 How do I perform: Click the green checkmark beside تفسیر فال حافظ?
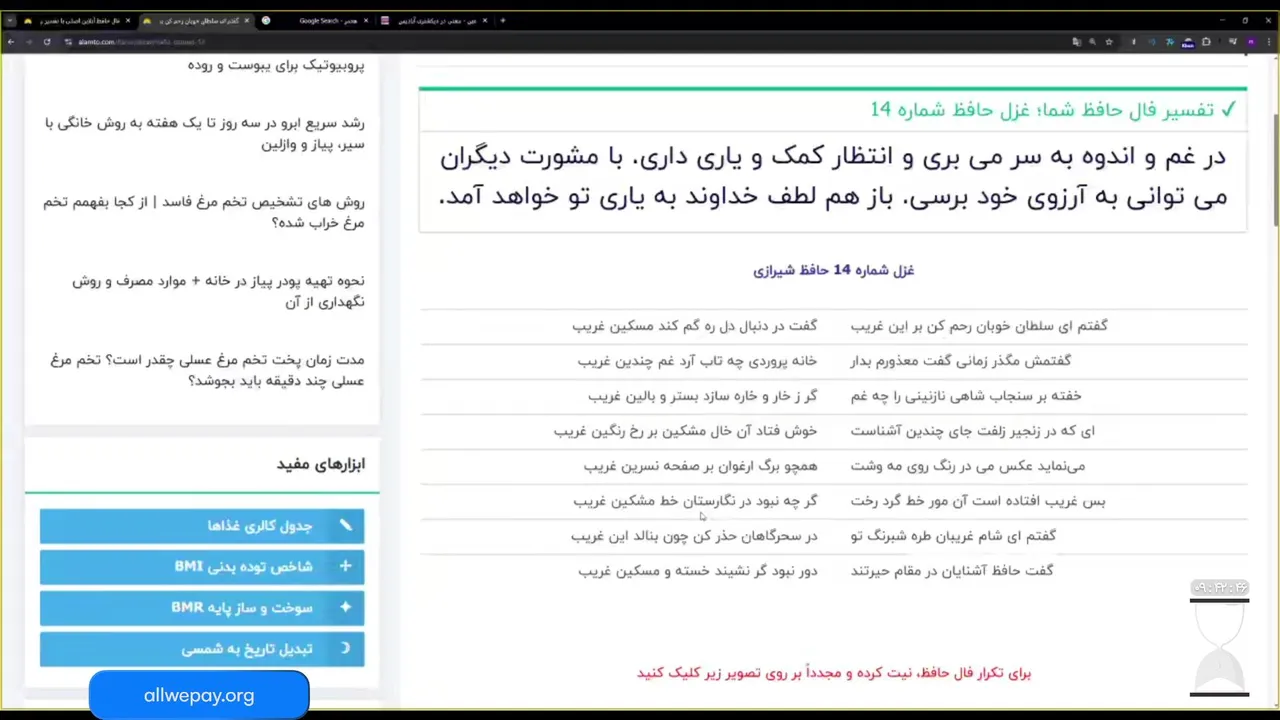click(x=1229, y=109)
